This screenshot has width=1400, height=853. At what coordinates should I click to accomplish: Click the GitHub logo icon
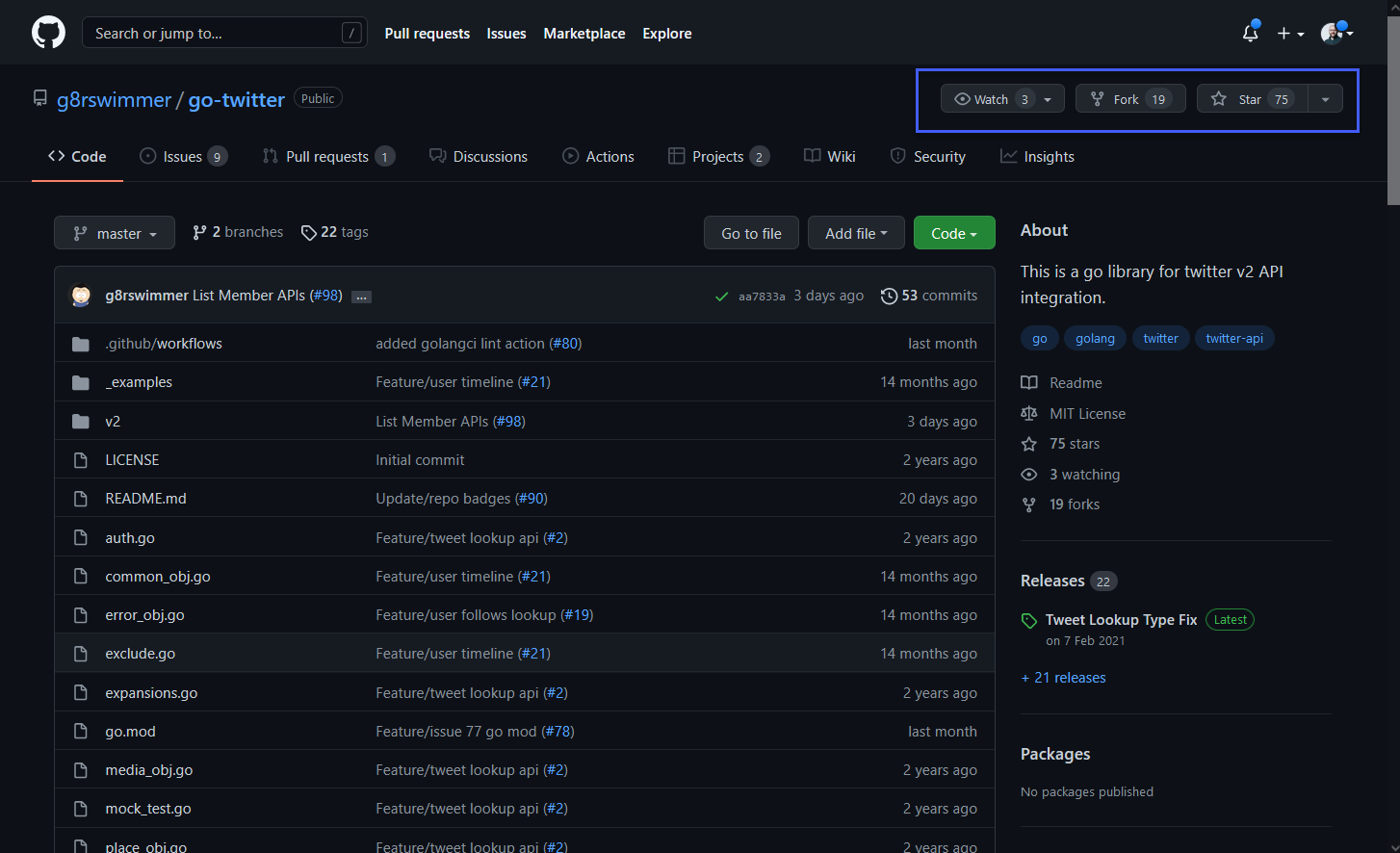point(47,32)
